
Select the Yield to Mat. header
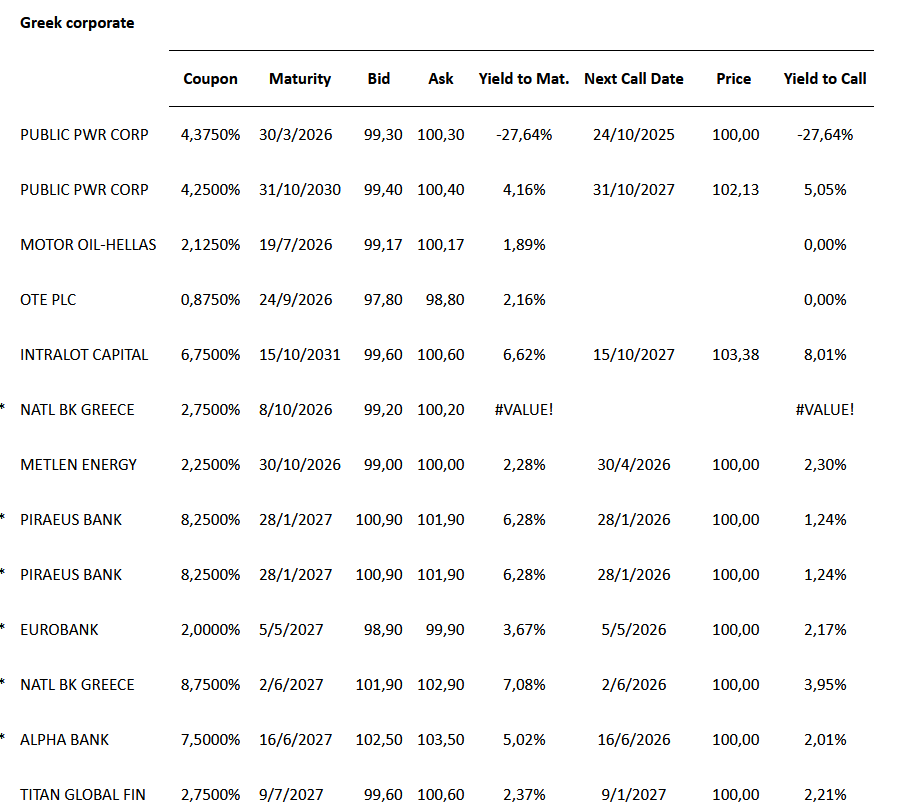[524, 79]
